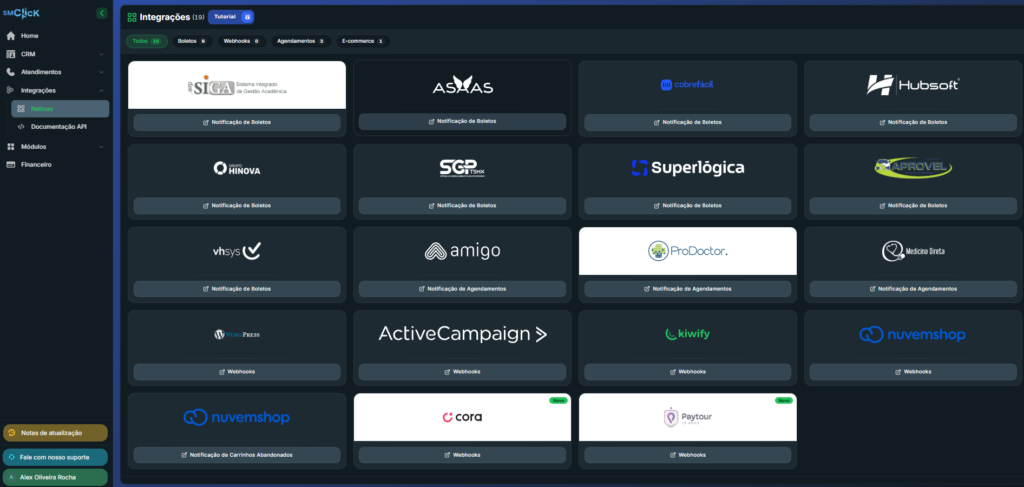
Task: Click Notificação de Boletos under Asaas
Action: click(462, 121)
